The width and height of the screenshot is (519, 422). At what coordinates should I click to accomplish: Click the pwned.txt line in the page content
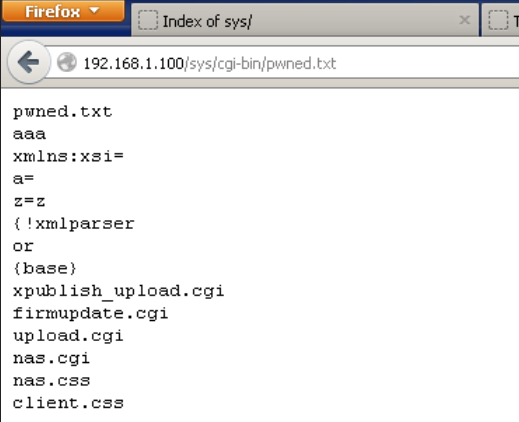(63, 112)
